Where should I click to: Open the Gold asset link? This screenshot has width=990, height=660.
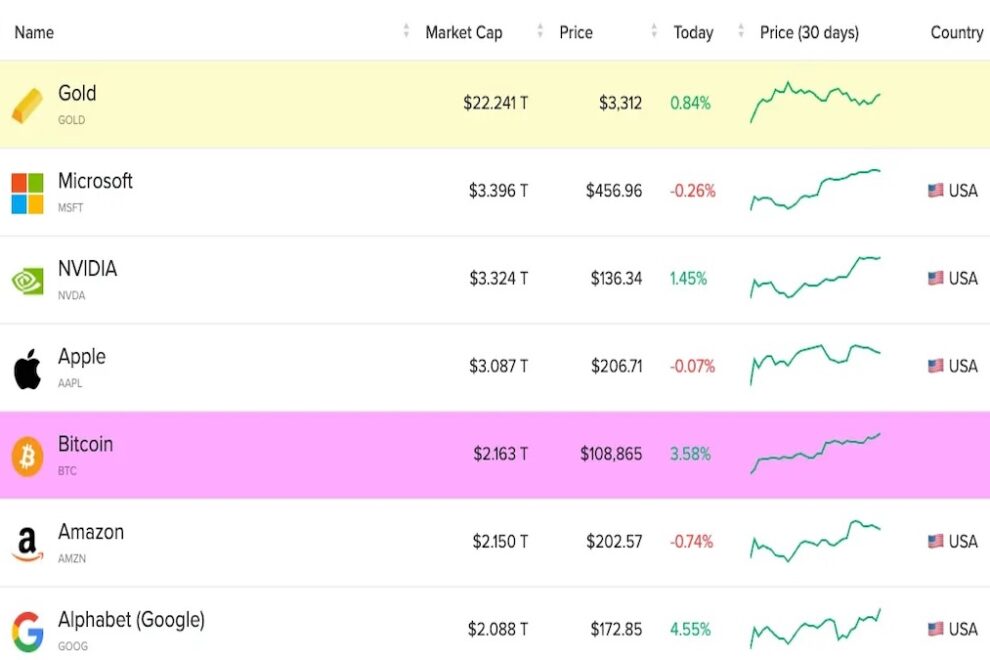77,93
